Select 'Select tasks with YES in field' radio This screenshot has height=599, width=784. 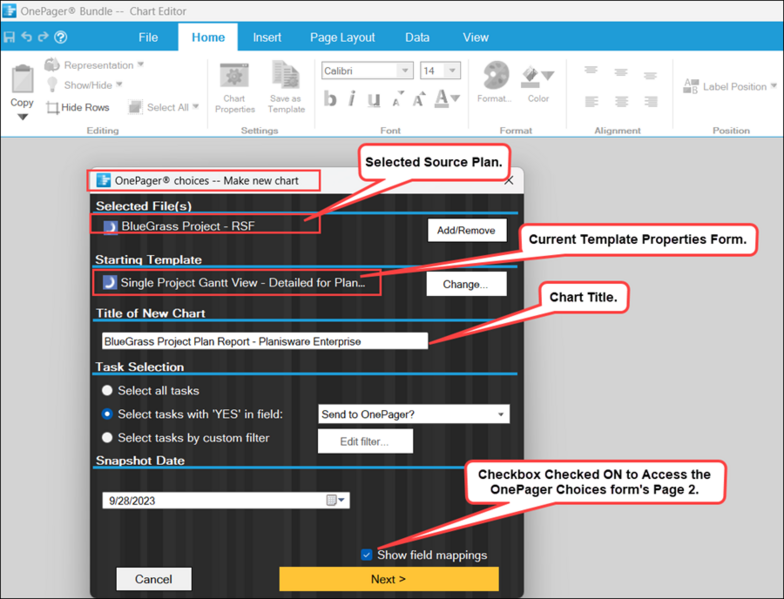click(107, 414)
